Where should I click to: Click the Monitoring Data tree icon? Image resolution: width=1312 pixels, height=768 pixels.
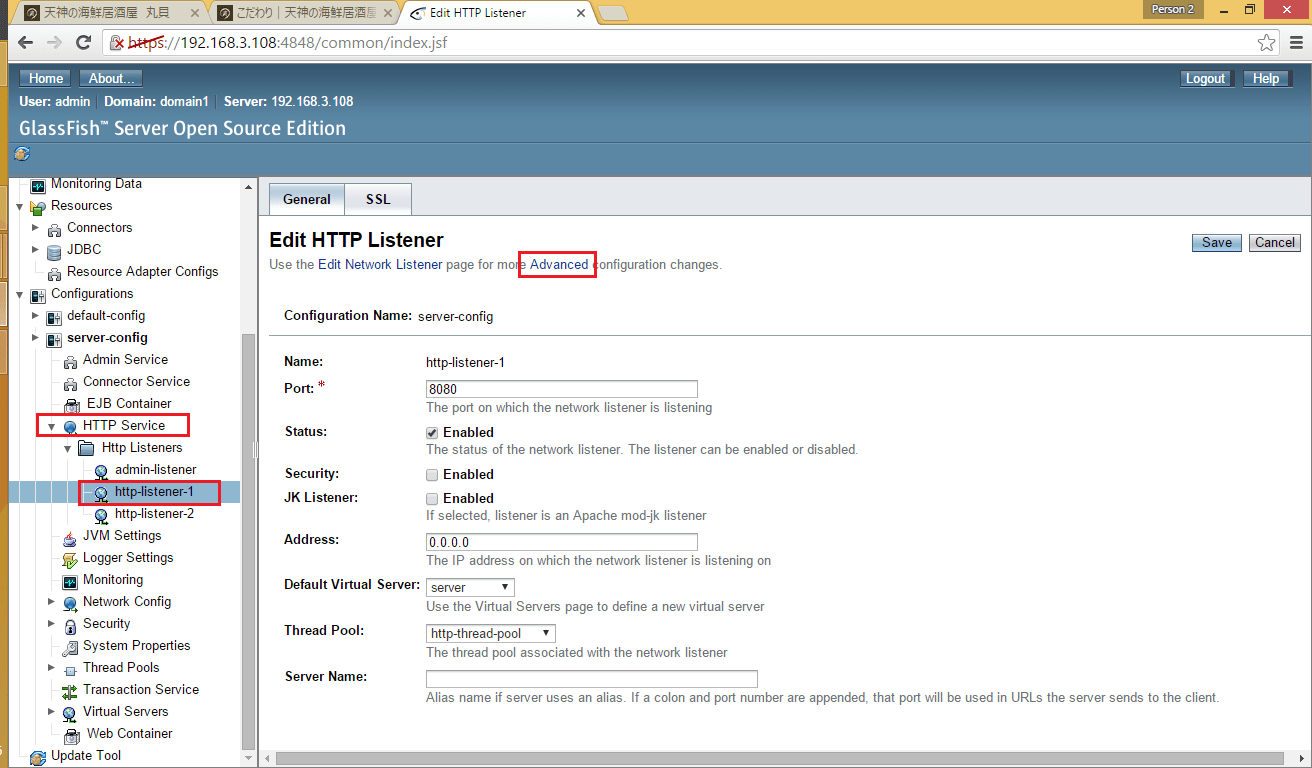pyautogui.click(x=38, y=185)
